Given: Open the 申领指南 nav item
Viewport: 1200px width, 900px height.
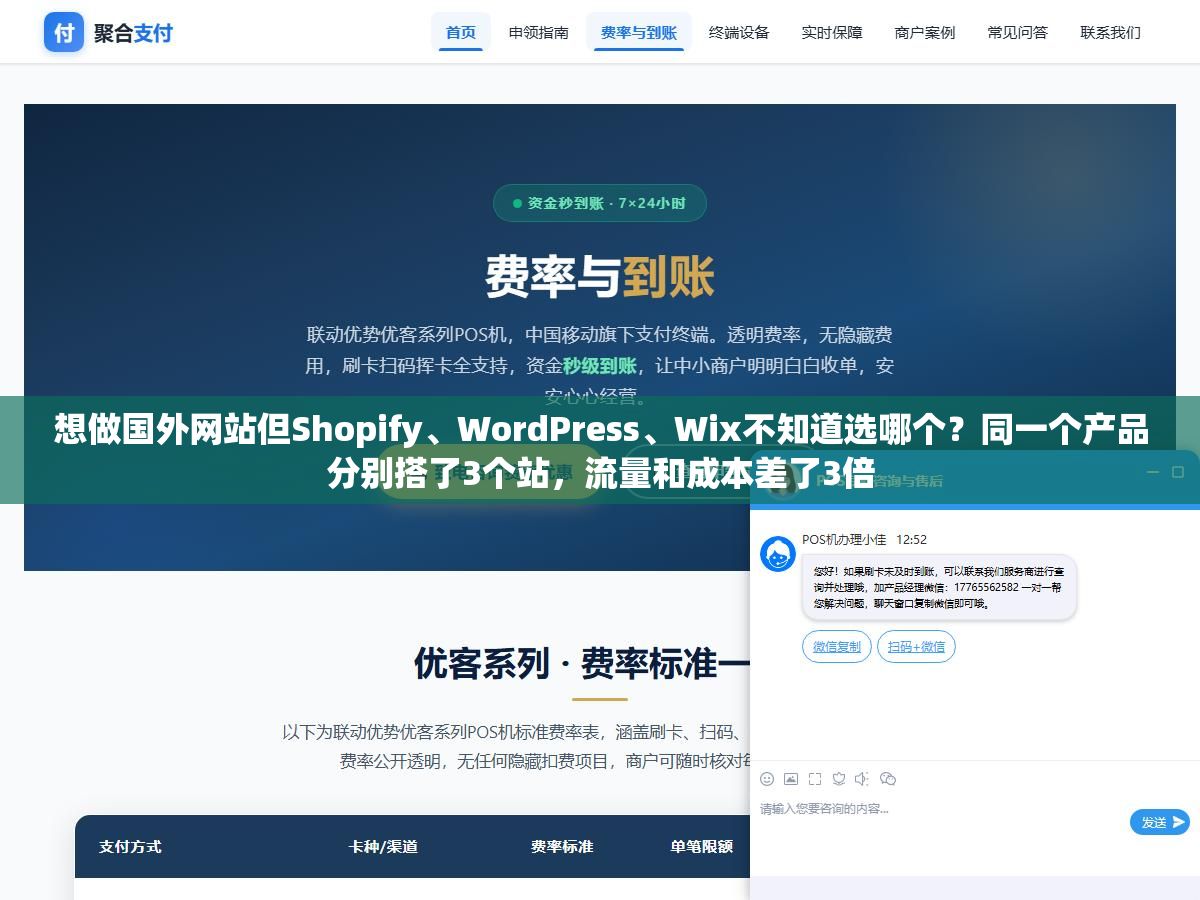Looking at the screenshot, I should (x=539, y=32).
